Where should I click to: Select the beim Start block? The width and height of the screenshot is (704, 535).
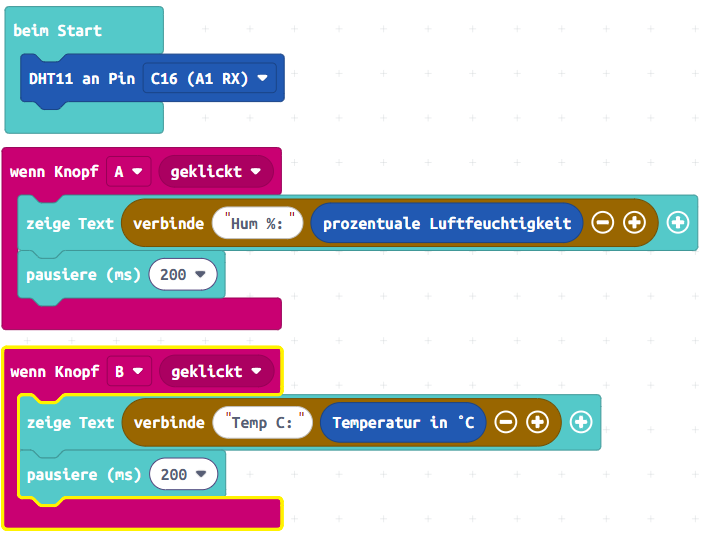[x=58, y=30]
